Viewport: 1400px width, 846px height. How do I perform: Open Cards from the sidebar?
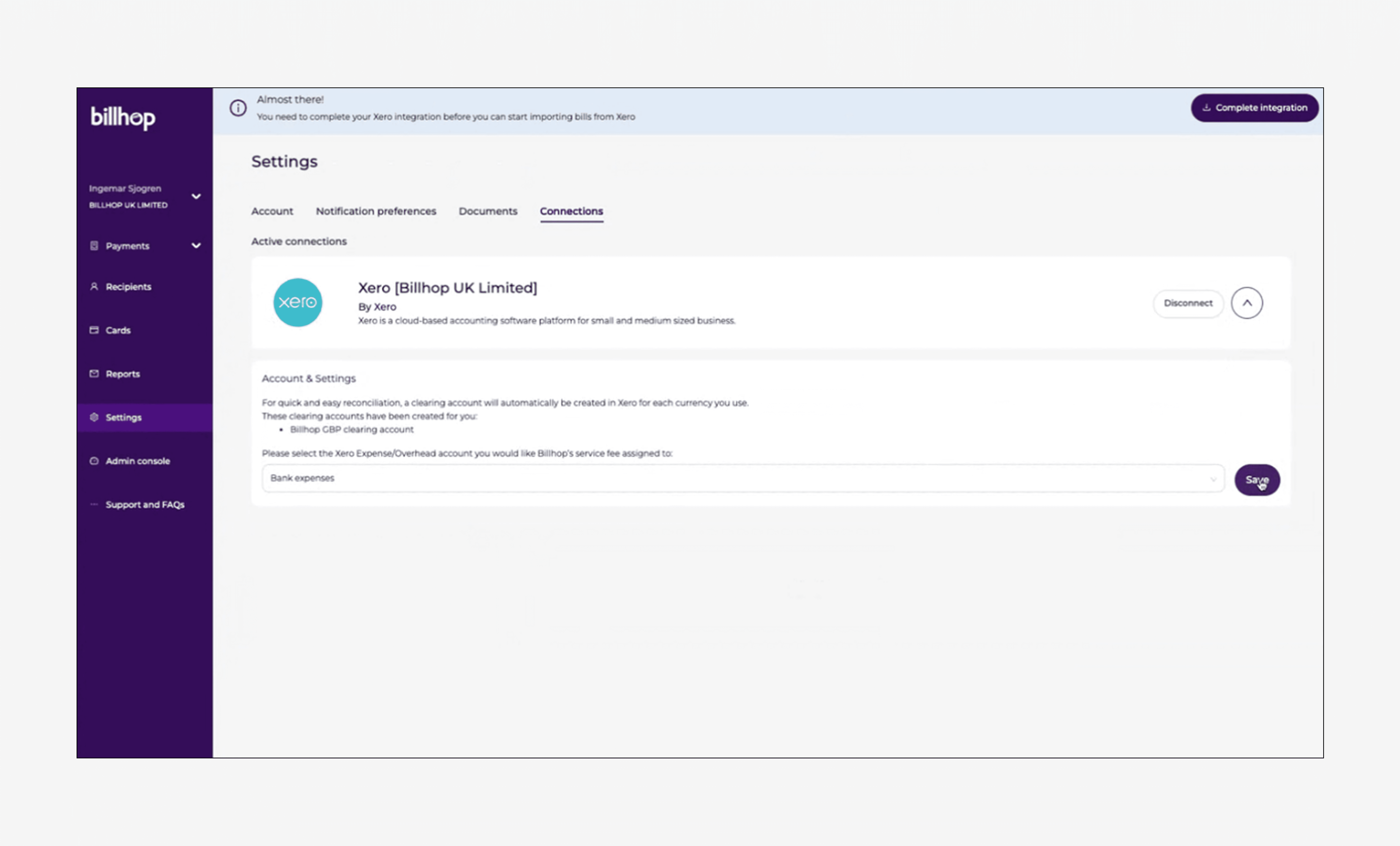point(118,330)
